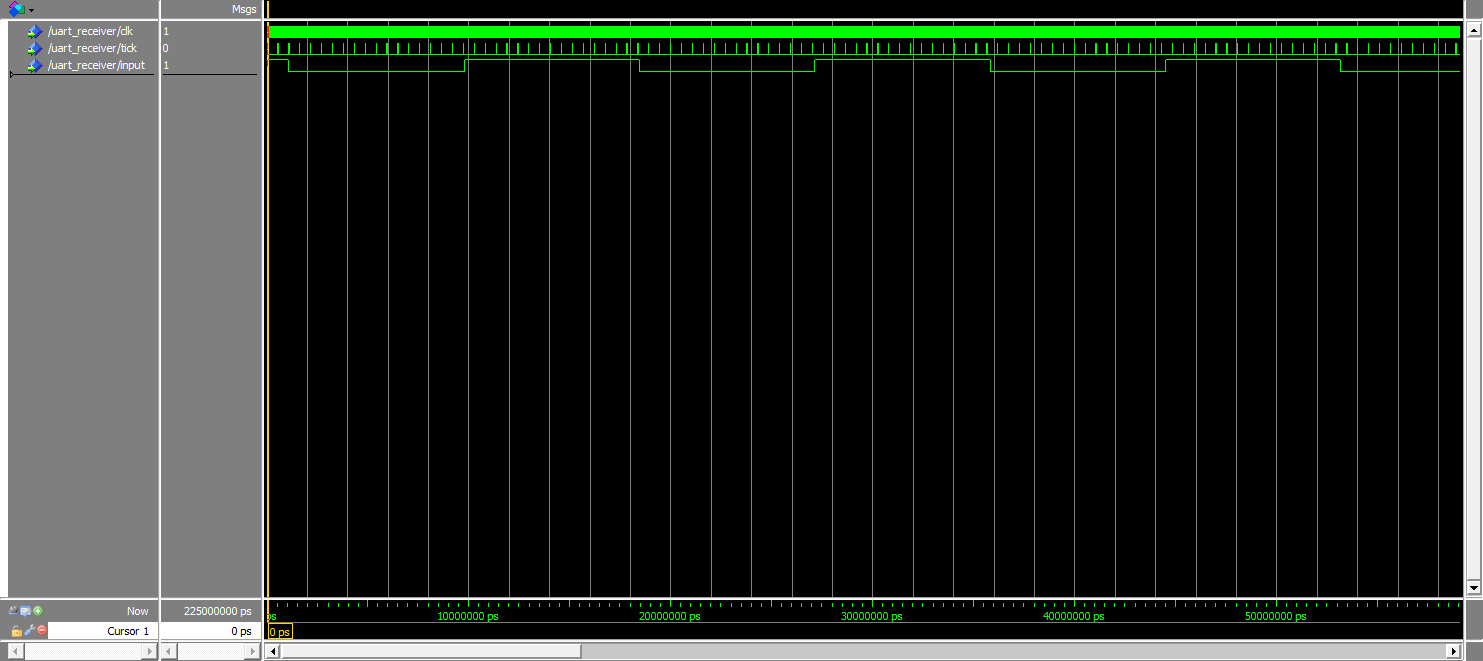Click the waveform horizontal scroll right arrow

coord(1455,651)
